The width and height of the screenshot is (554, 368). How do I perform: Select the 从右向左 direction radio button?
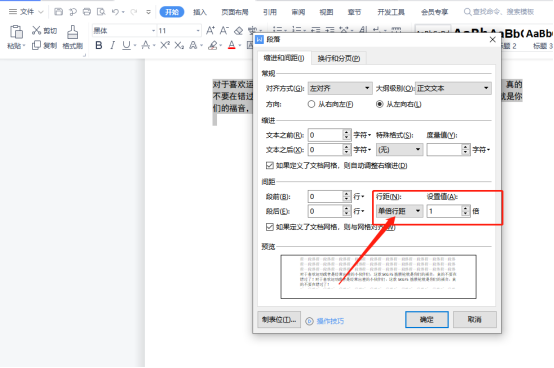(311, 104)
